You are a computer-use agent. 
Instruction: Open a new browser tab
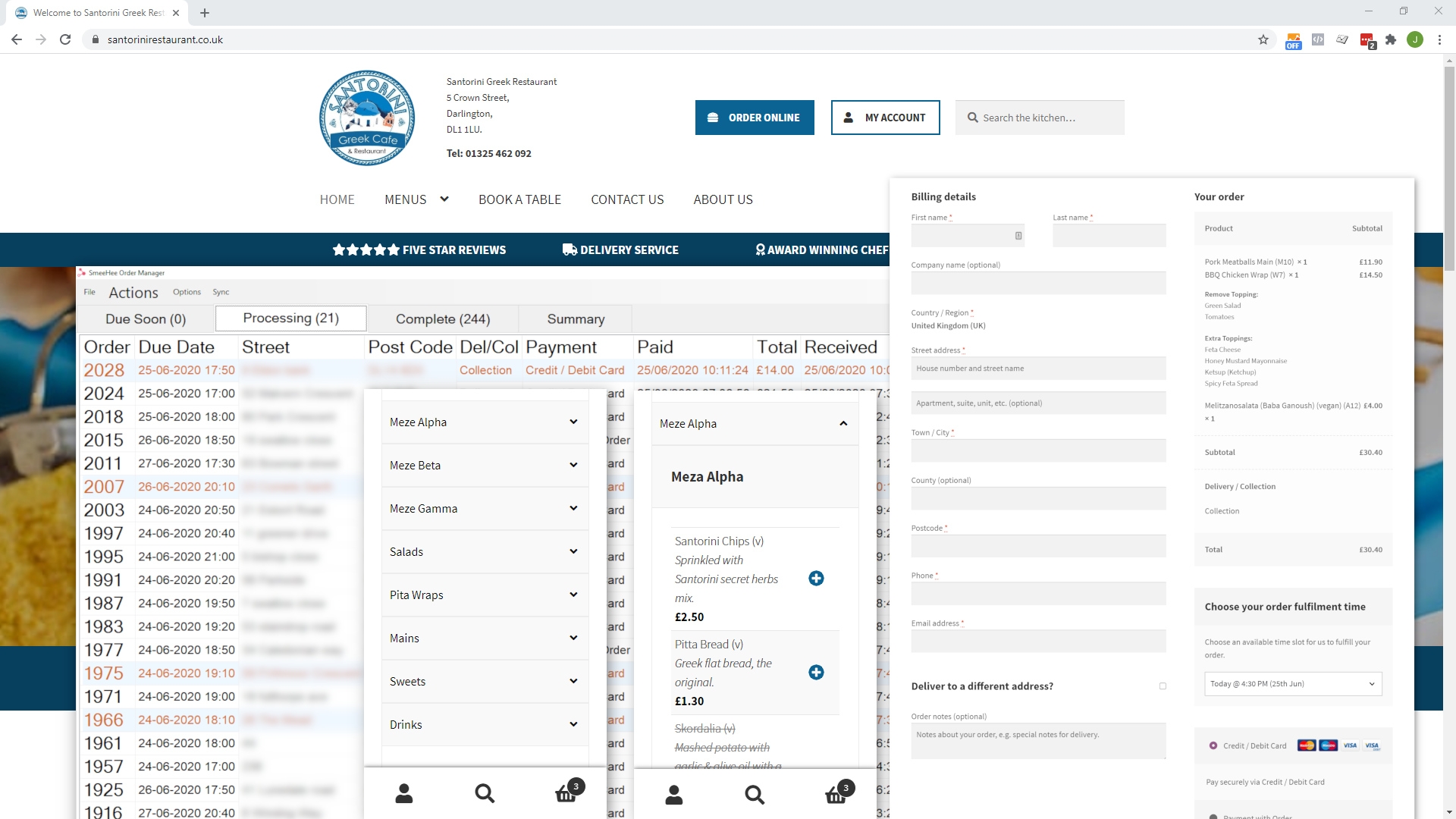click(205, 13)
